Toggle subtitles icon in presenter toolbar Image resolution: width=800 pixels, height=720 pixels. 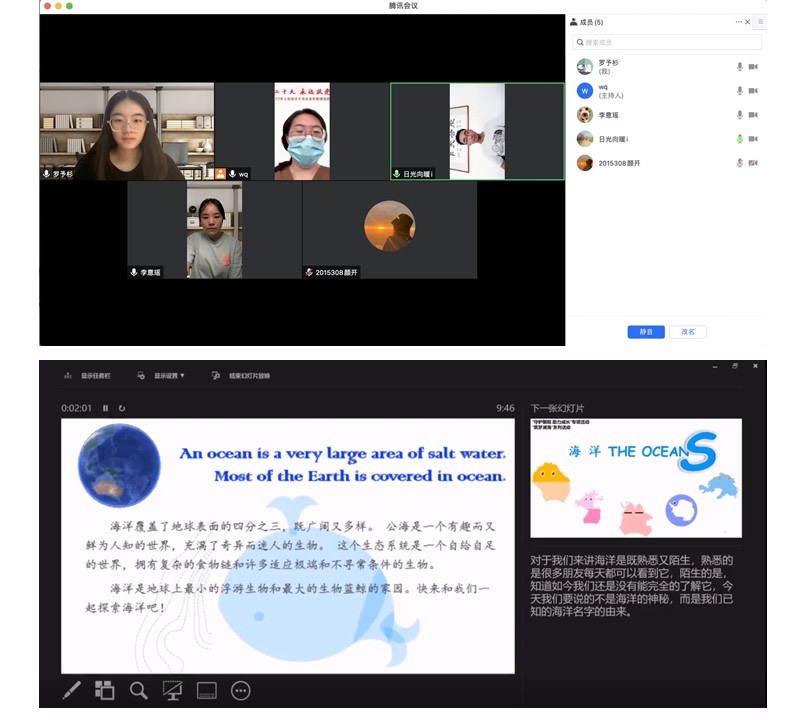point(207,690)
